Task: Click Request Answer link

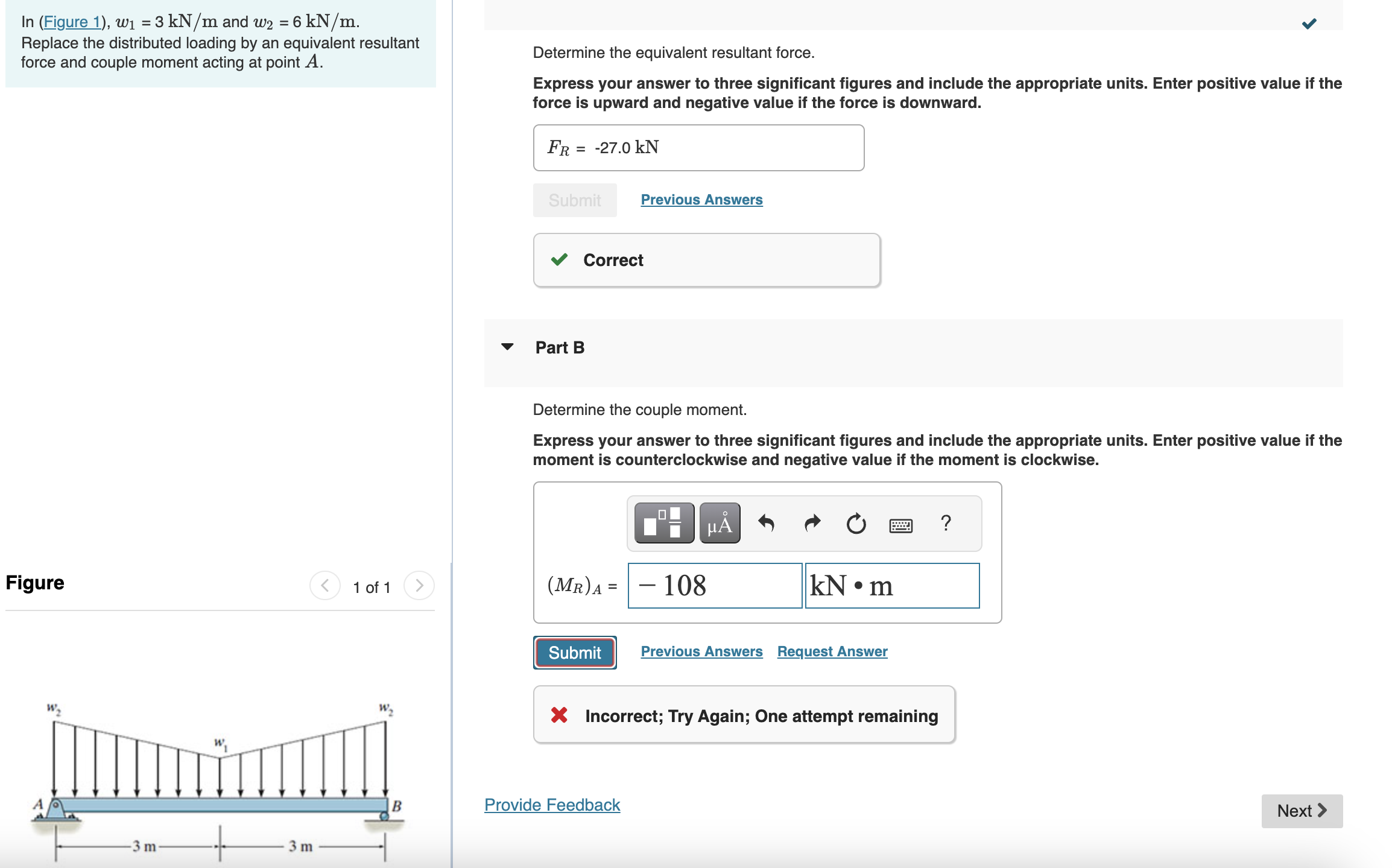Action: point(832,651)
